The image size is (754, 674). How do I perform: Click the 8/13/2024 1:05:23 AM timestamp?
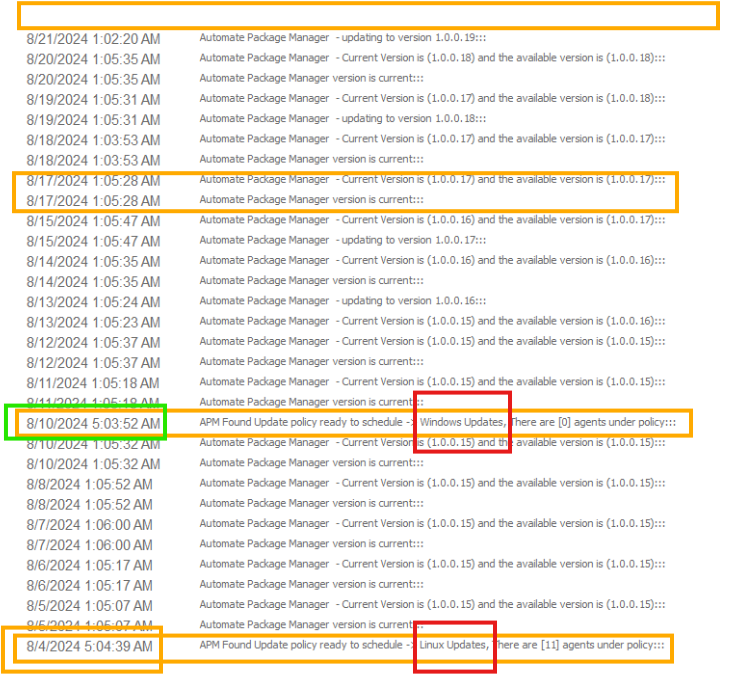point(93,322)
